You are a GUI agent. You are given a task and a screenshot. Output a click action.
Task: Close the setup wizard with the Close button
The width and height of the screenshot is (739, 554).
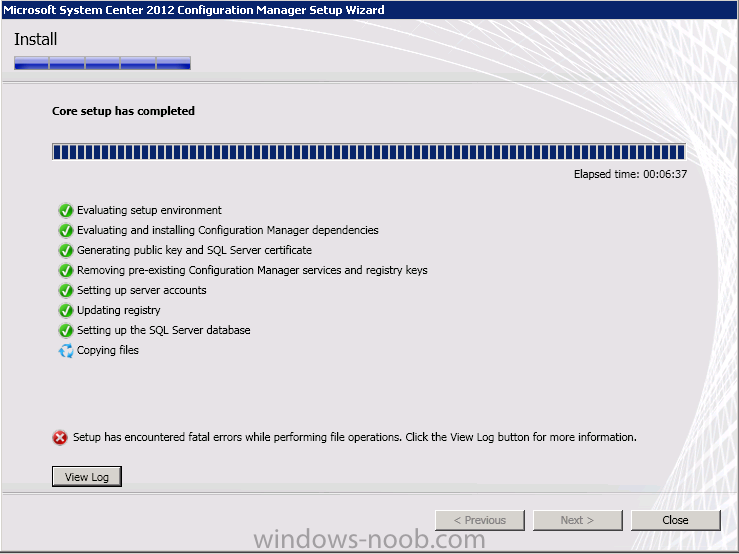(675, 520)
